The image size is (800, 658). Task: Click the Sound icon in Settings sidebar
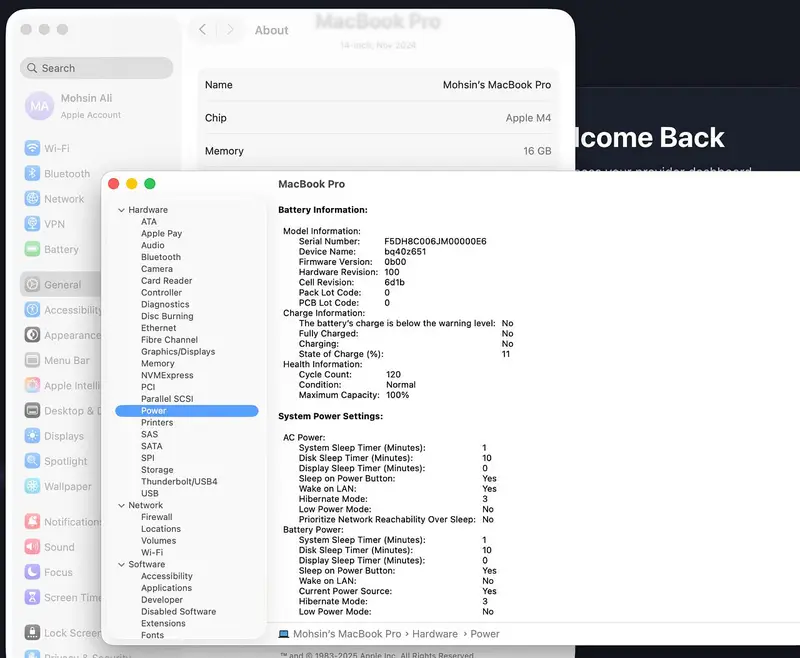[x=33, y=547]
